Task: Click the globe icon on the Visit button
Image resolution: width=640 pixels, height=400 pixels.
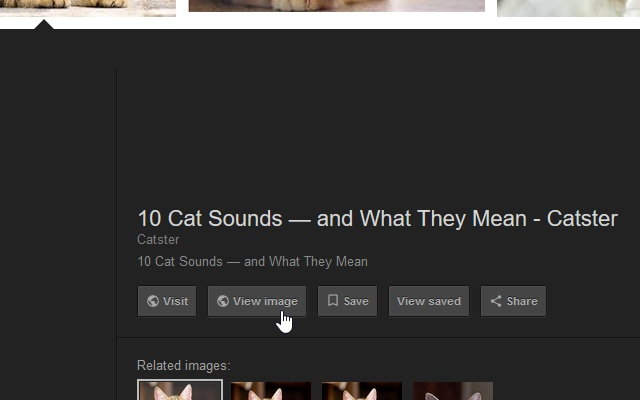Action: [153, 301]
